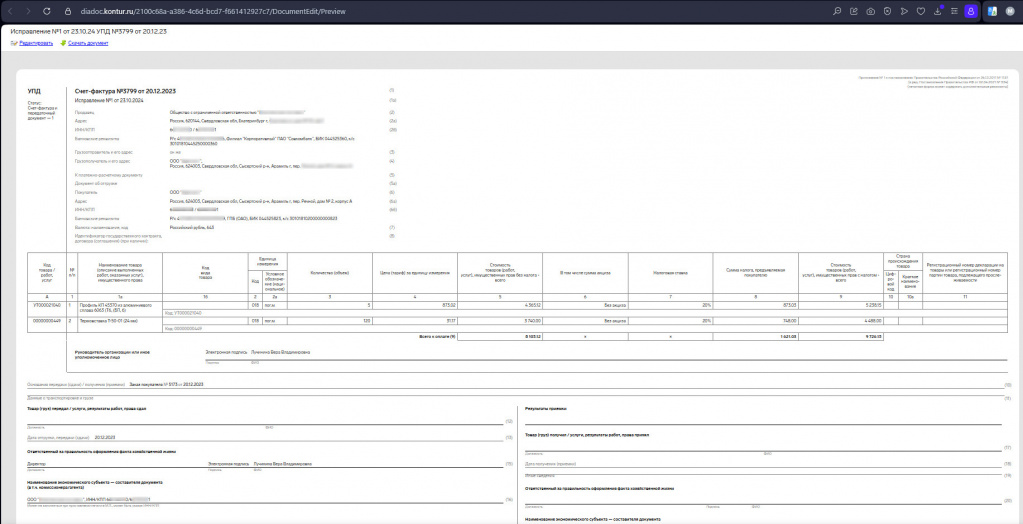Go back with the browser back arrow
This screenshot has width=1023, height=524.
pos(10,11)
